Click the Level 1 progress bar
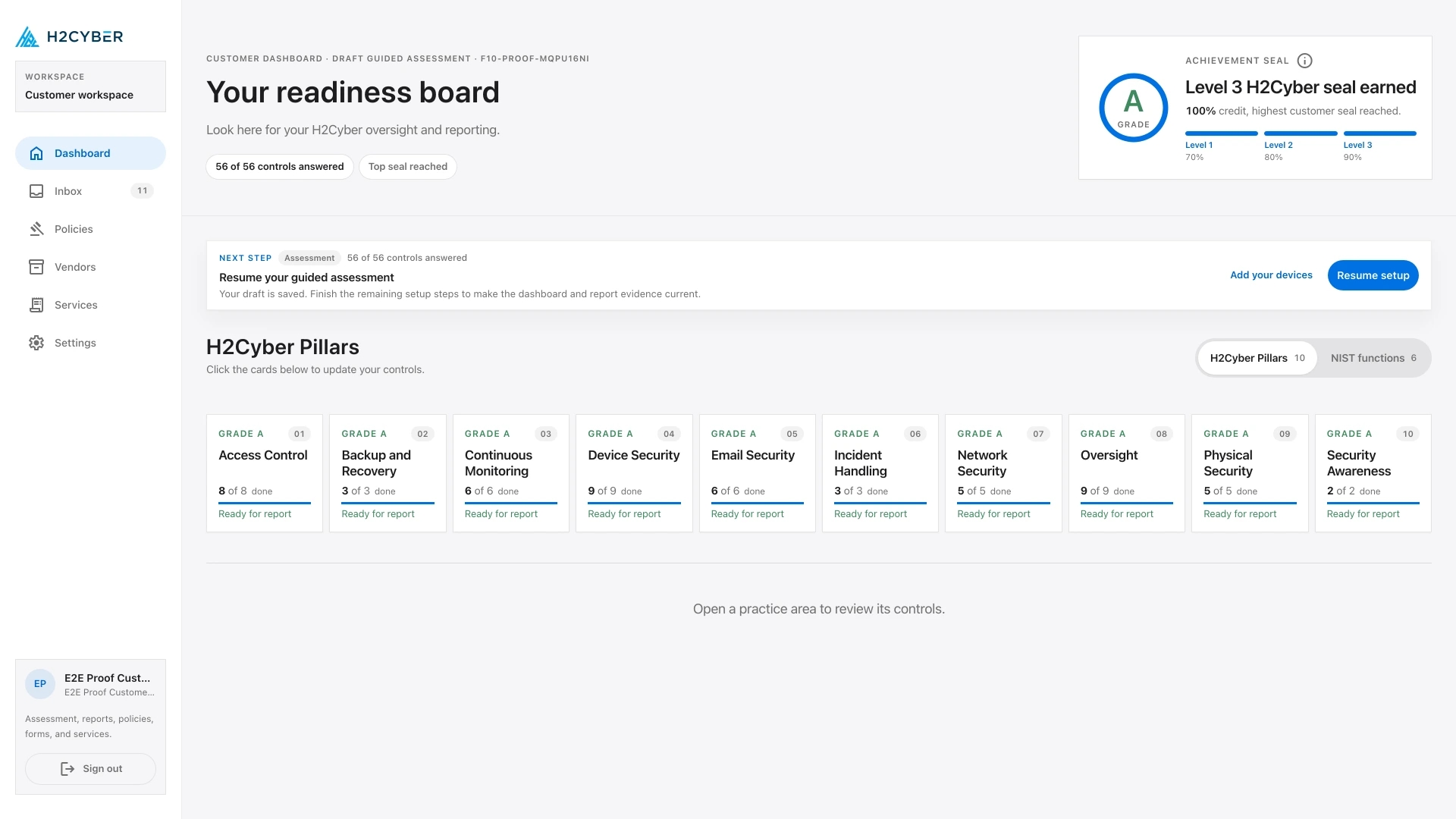 [x=1221, y=133]
